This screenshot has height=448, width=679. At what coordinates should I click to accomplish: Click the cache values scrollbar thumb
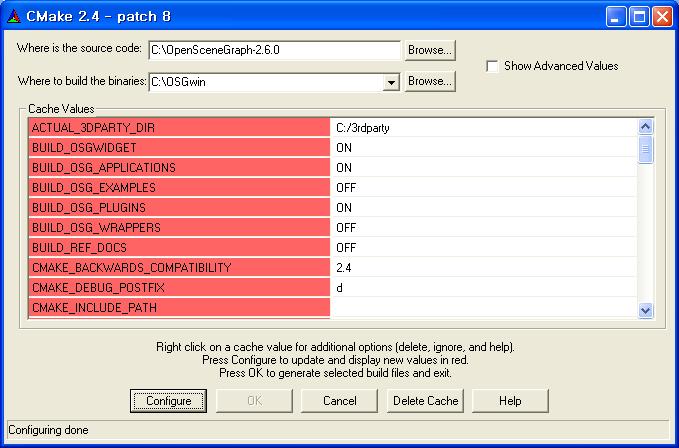(645, 149)
